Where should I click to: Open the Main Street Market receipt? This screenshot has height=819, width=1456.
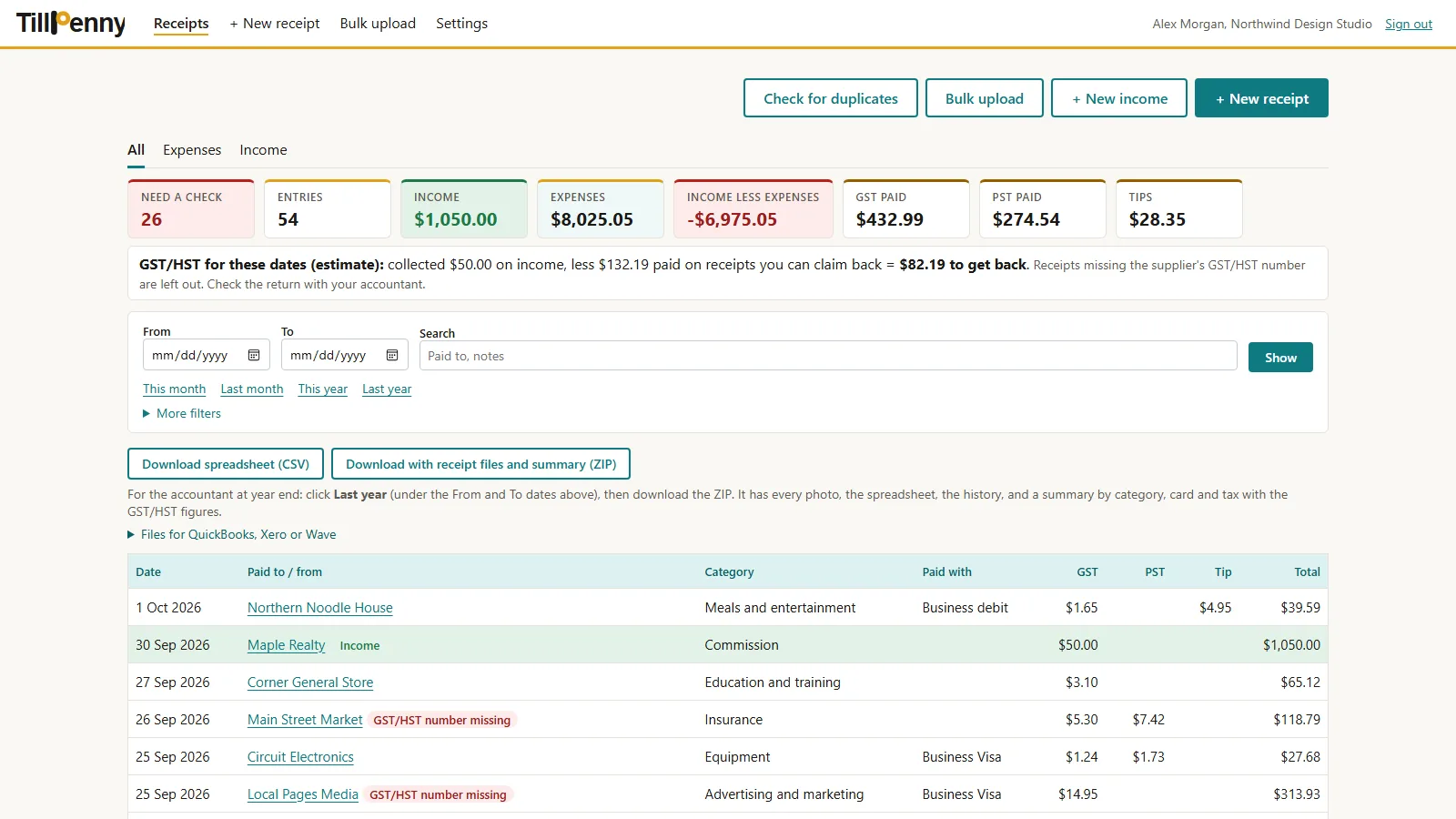click(x=305, y=720)
